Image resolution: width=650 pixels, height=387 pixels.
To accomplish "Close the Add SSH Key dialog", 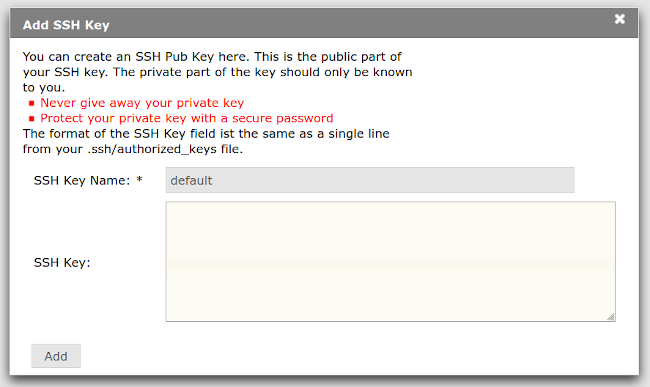I will pos(619,19).
